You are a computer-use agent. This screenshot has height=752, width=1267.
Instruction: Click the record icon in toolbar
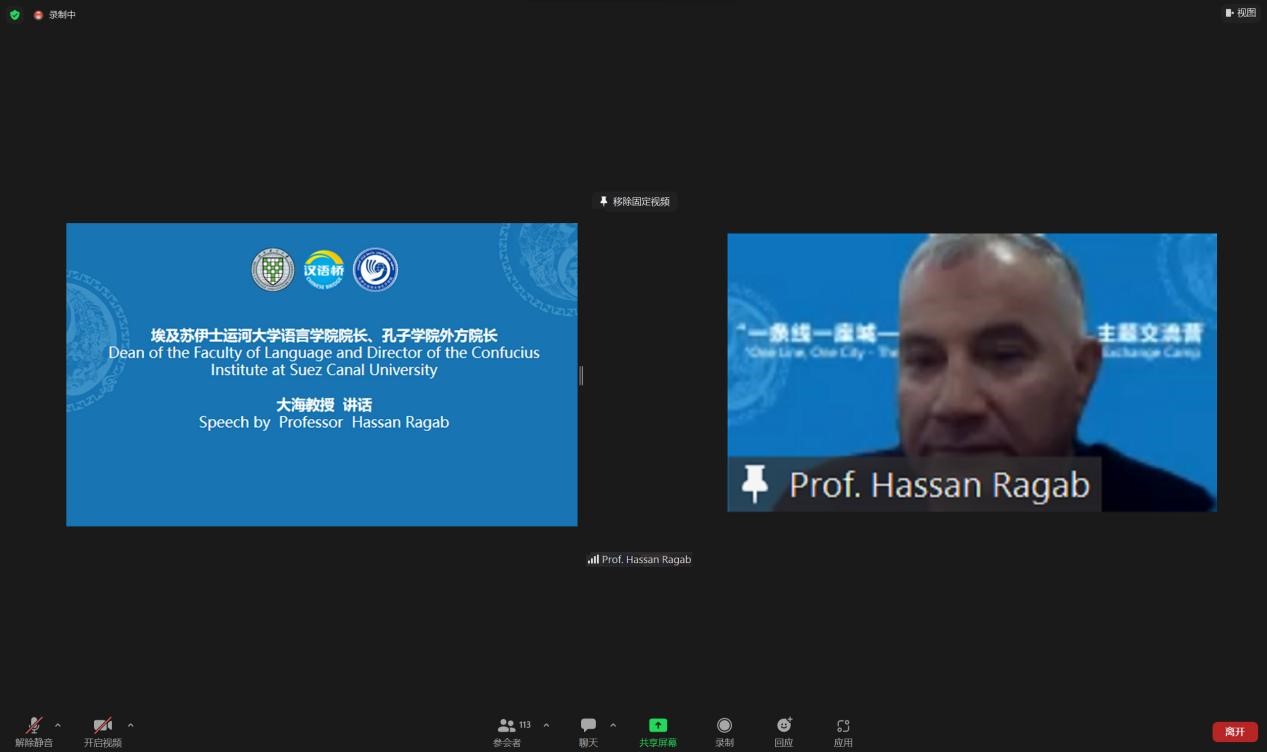pyautogui.click(x=724, y=730)
